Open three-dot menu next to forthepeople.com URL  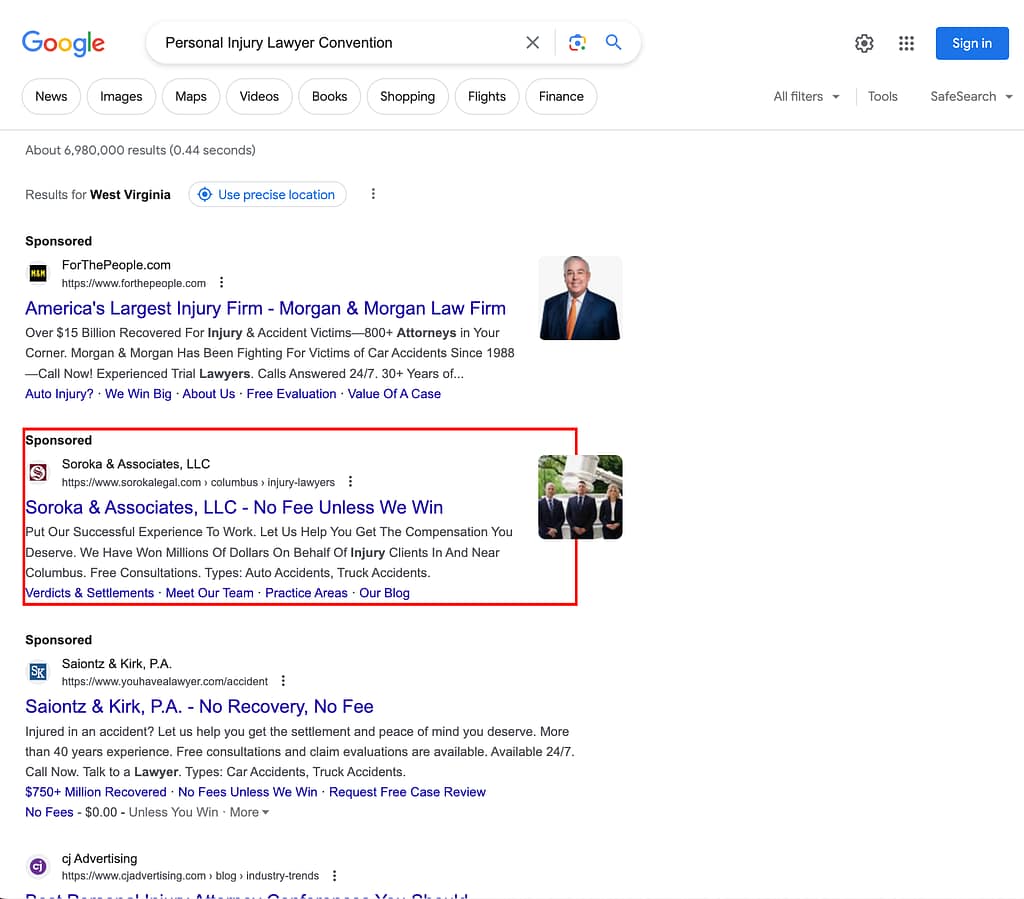coord(221,282)
